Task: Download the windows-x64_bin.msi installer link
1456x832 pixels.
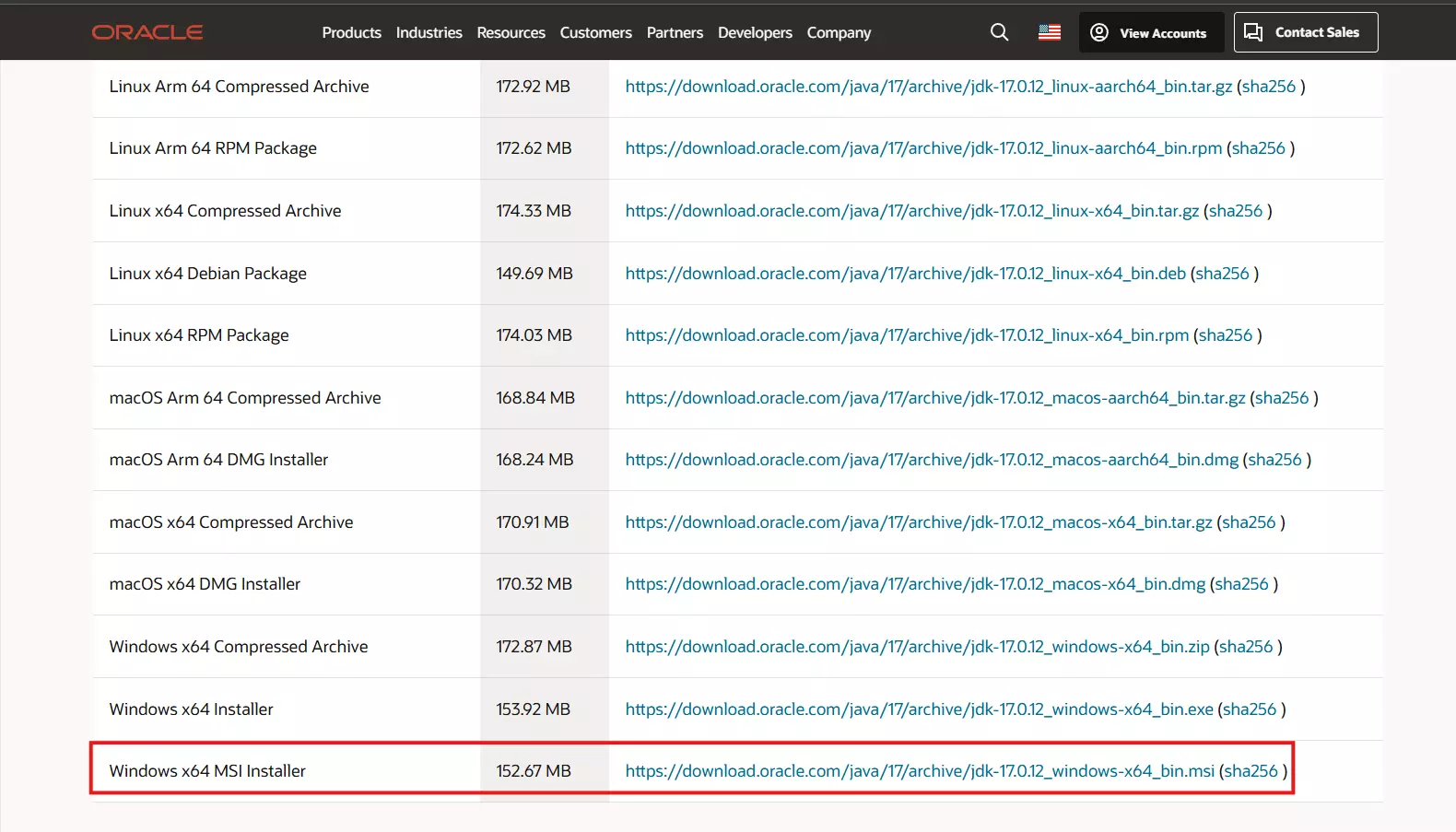Action: click(920, 771)
